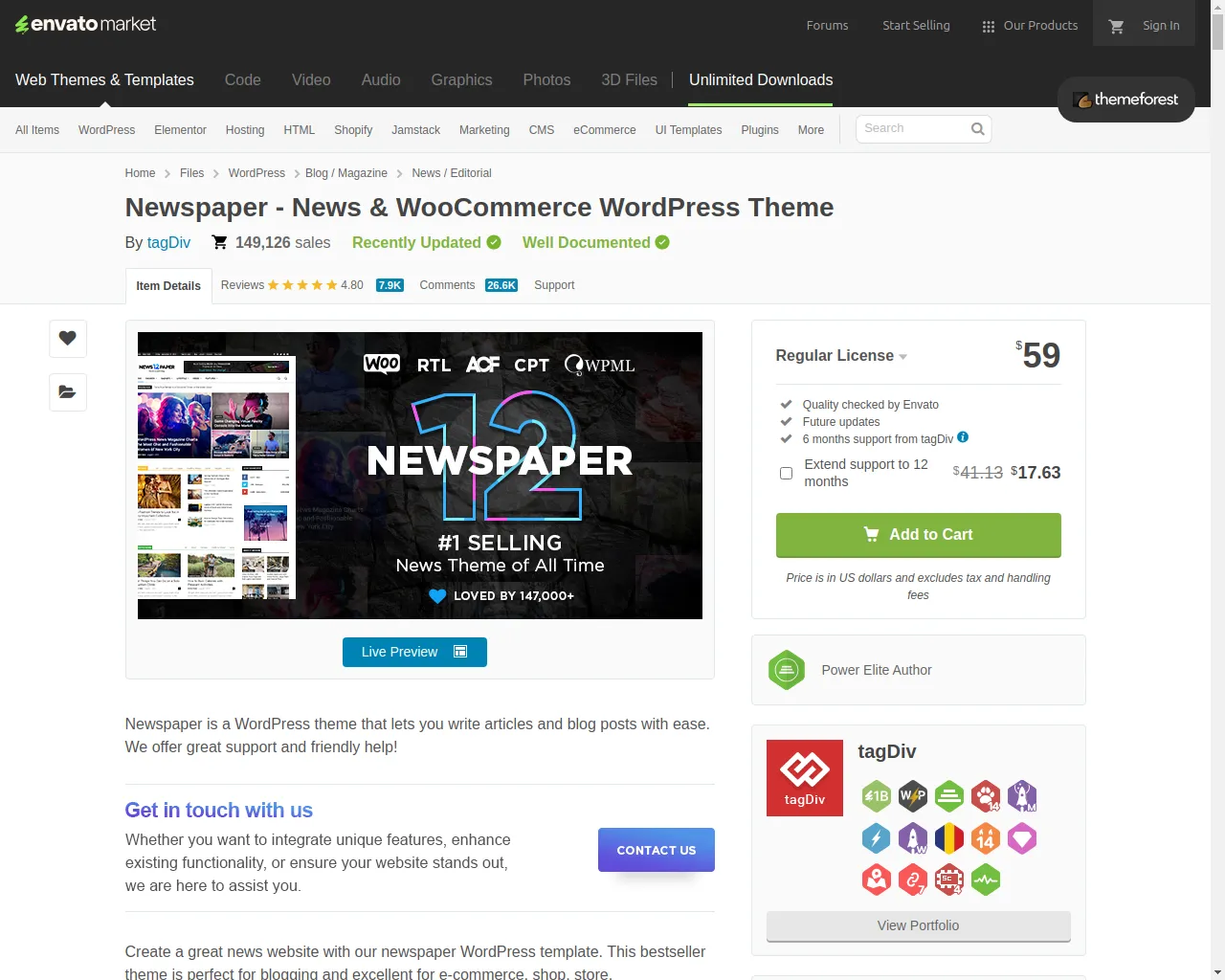Switch to the Audio marketplace tab
Image resolution: width=1225 pixels, height=980 pixels.
(x=381, y=80)
